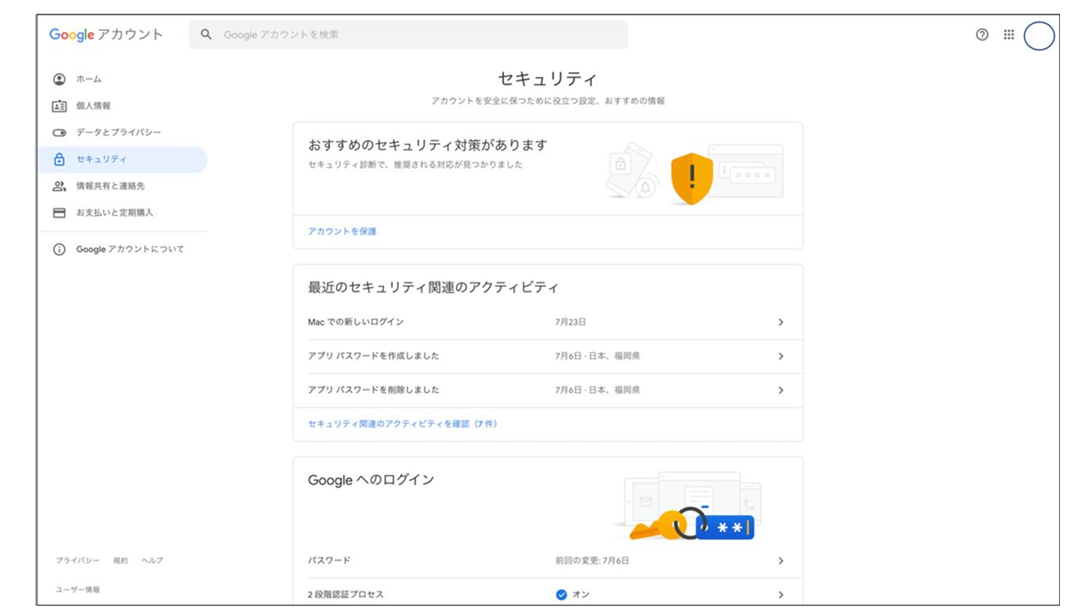This screenshot has width=1069, height=613.
Task: Click the search magnifier icon
Action: pos(206,34)
